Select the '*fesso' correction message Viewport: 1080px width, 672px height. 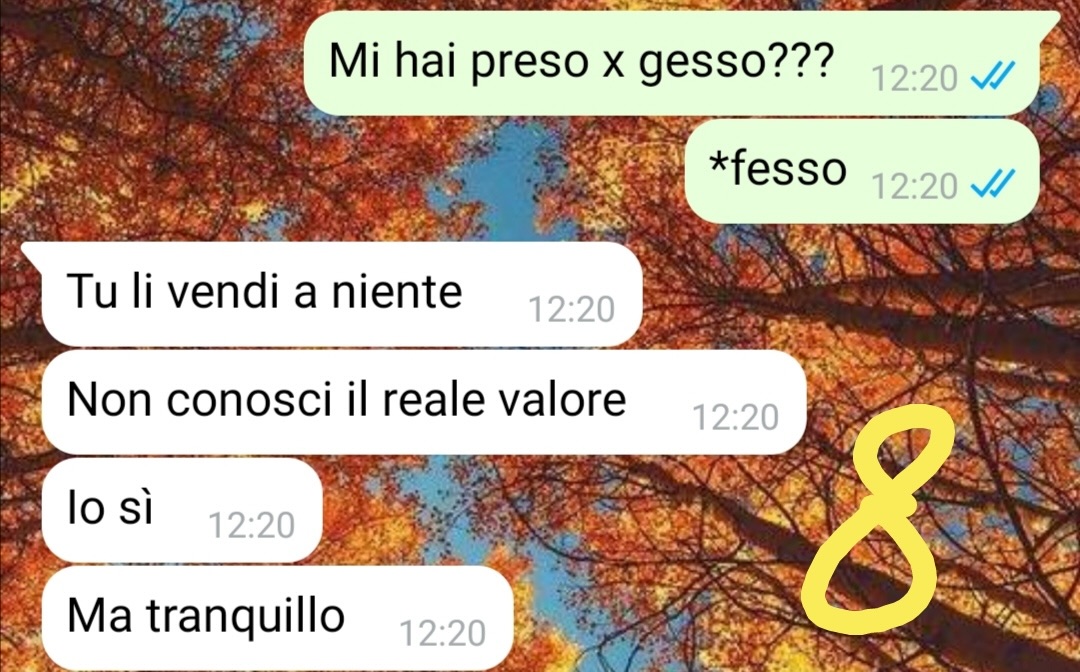(x=862, y=171)
